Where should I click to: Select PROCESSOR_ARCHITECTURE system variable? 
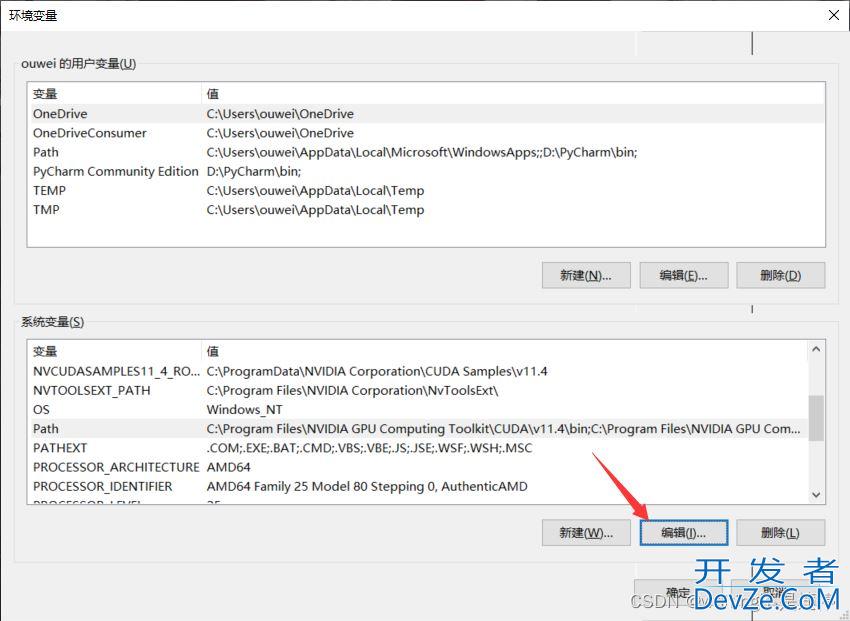[x=418, y=467]
